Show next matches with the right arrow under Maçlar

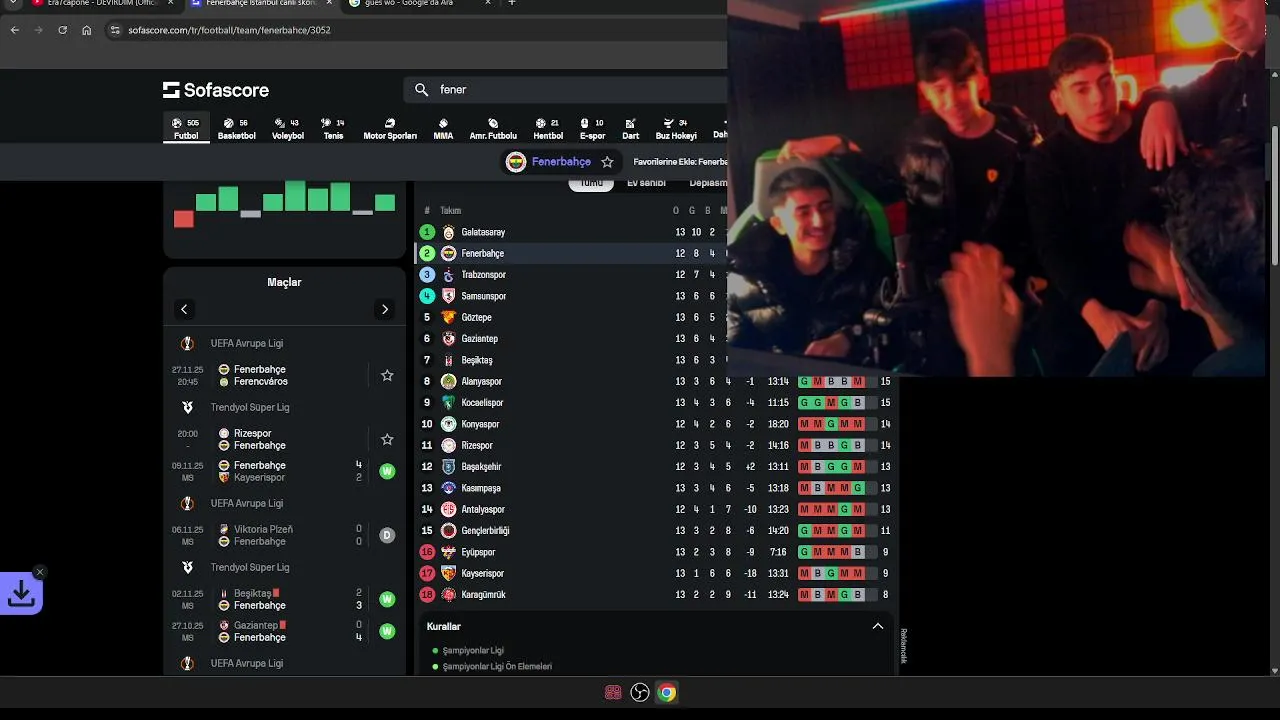385,309
